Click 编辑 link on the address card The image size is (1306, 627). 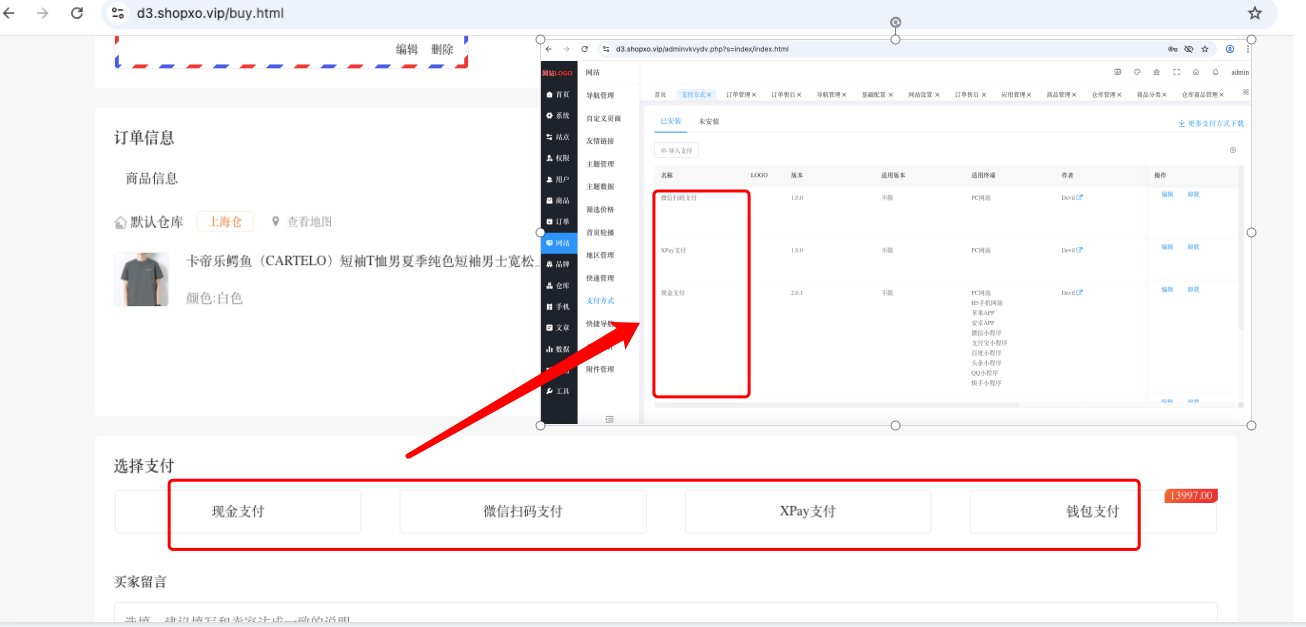(407, 49)
